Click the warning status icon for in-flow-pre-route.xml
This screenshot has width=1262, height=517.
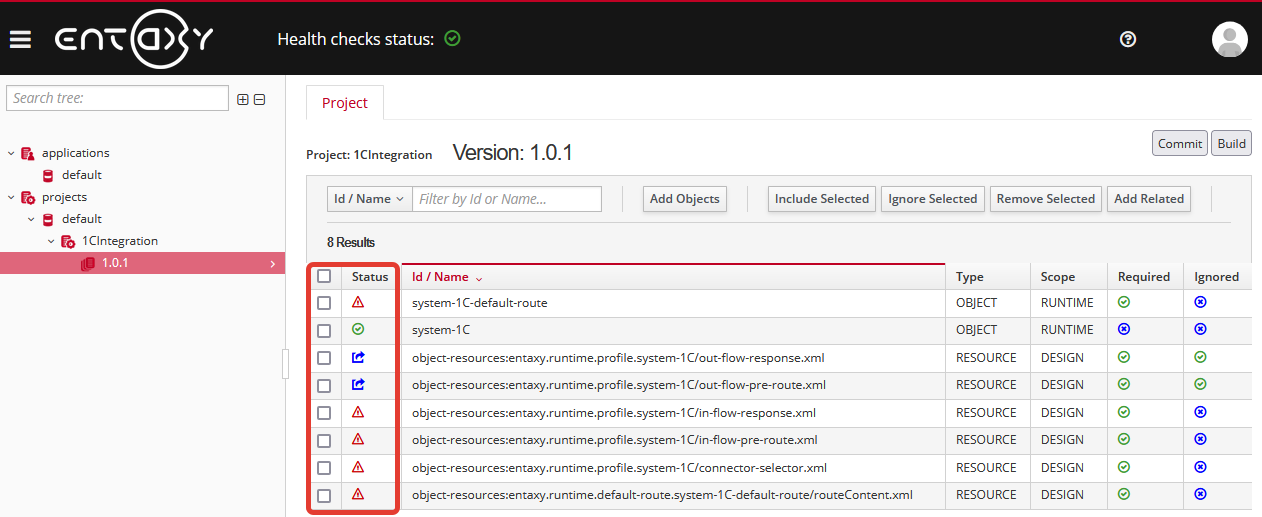[x=358, y=439]
